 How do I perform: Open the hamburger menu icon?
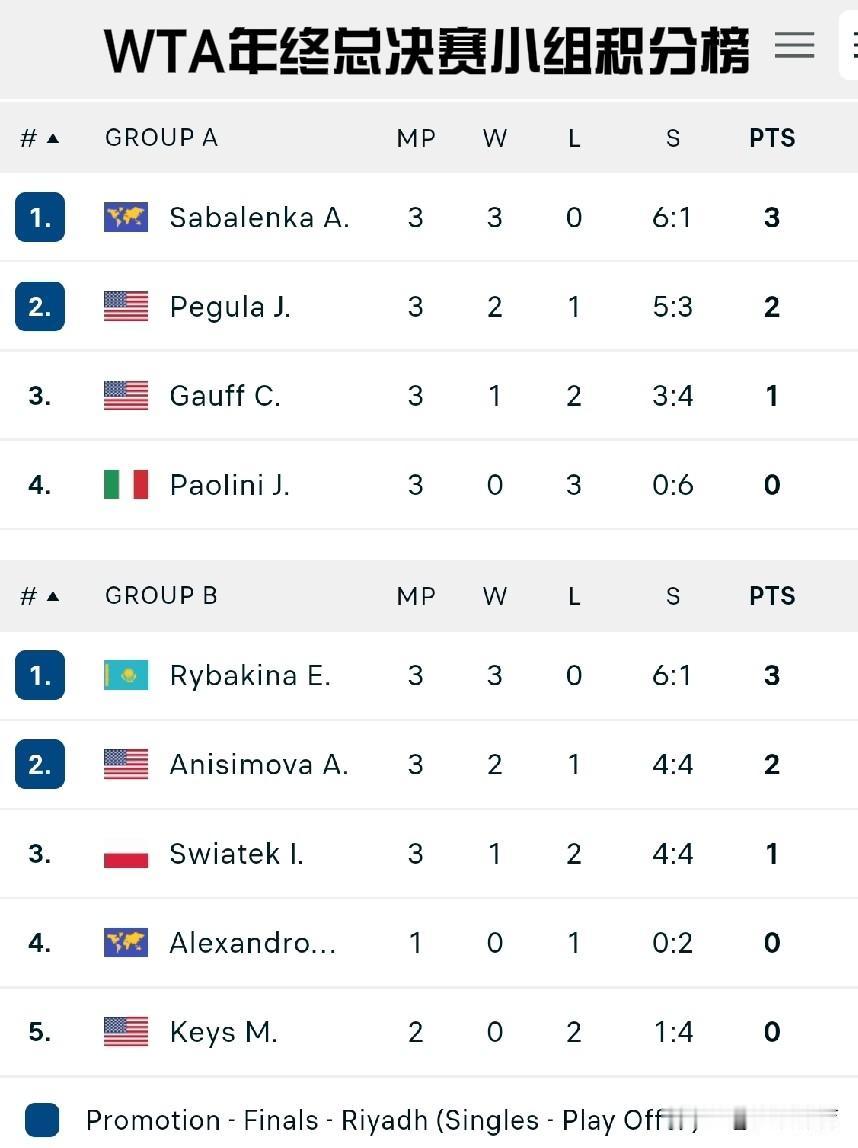[x=794, y=45]
